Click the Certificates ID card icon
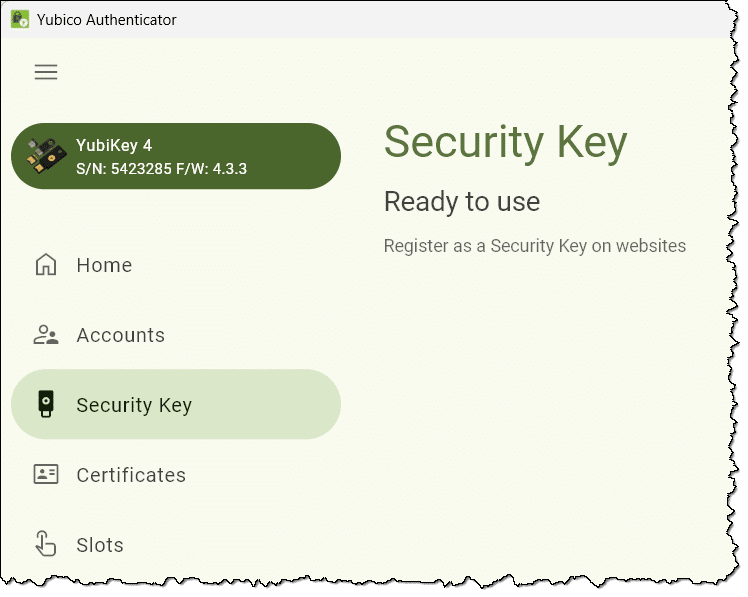Image resolution: width=748 pixels, height=597 pixels. 46,474
